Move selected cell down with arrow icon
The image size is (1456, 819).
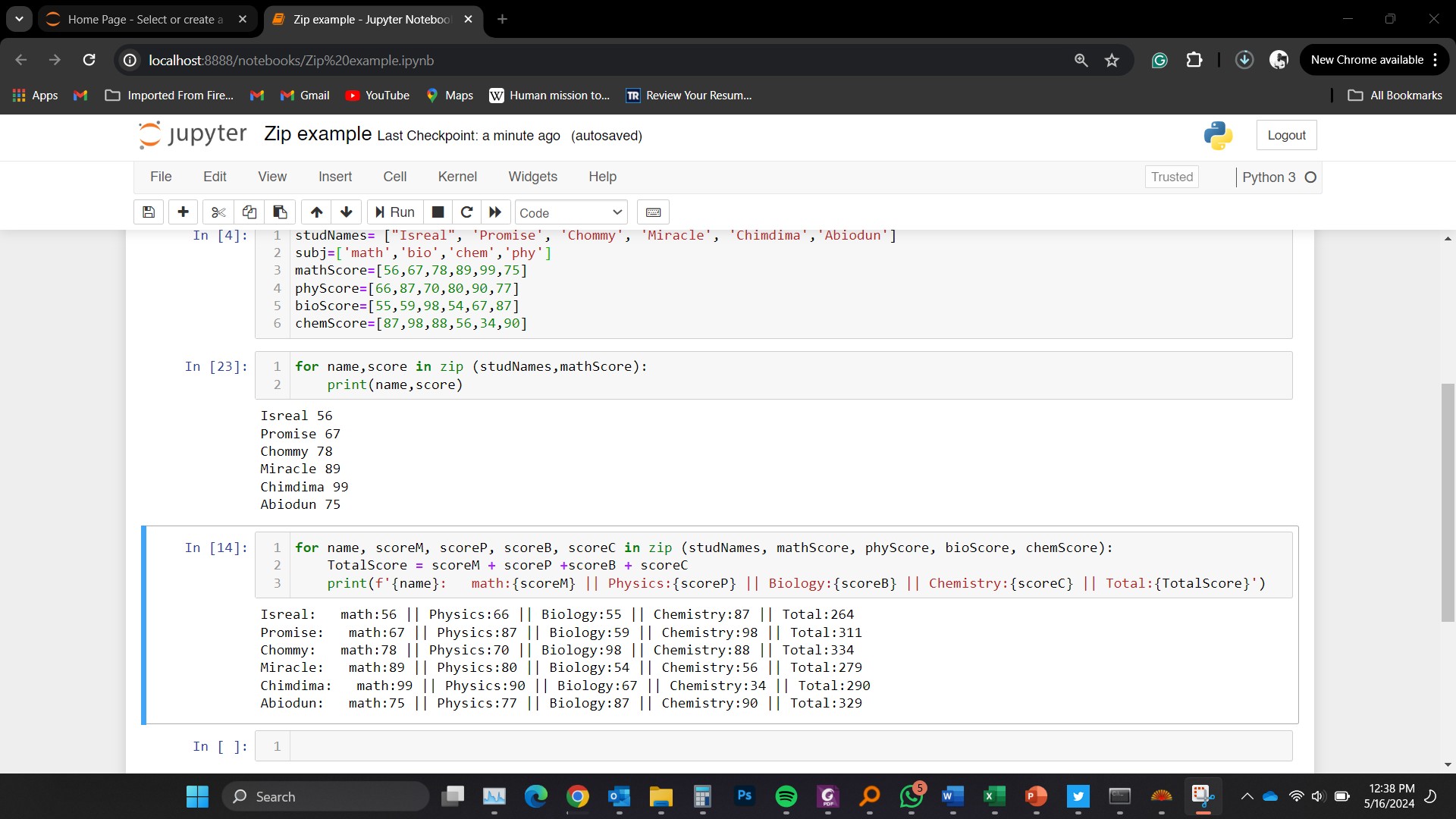[x=347, y=212]
